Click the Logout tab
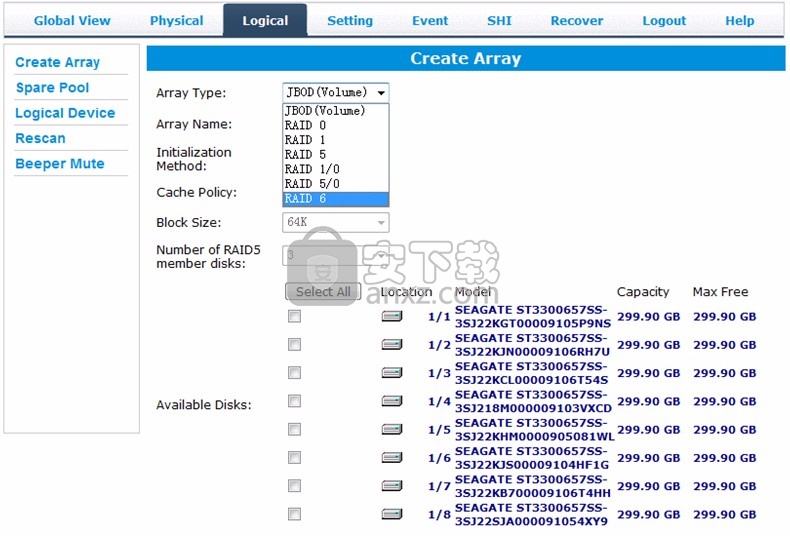 pyautogui.click(x=664, y=21)
